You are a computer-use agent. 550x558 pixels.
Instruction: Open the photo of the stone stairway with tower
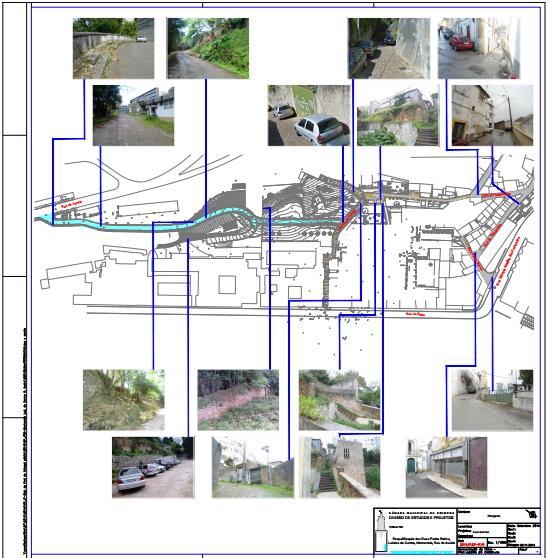click(339, 467)
